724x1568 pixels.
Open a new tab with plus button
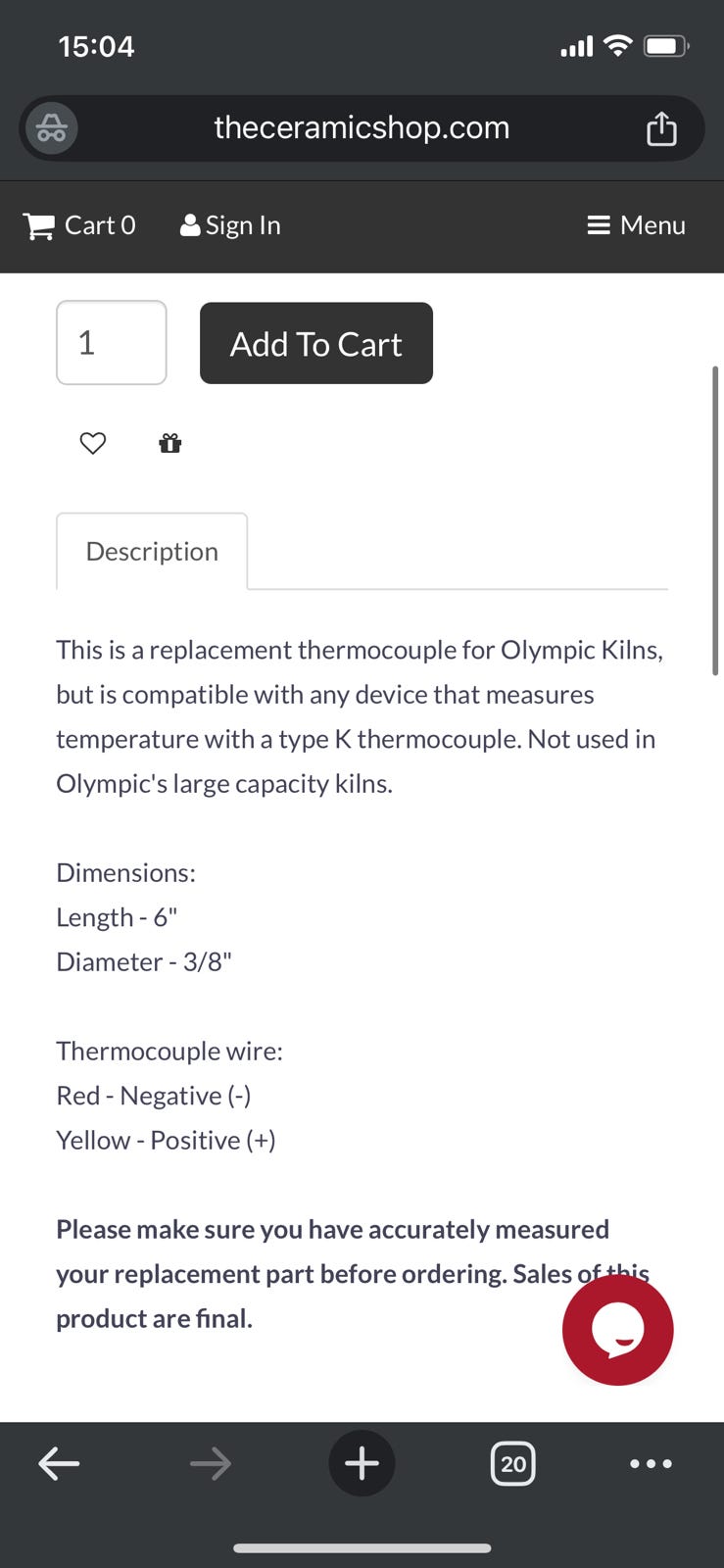pos(362,1463)
